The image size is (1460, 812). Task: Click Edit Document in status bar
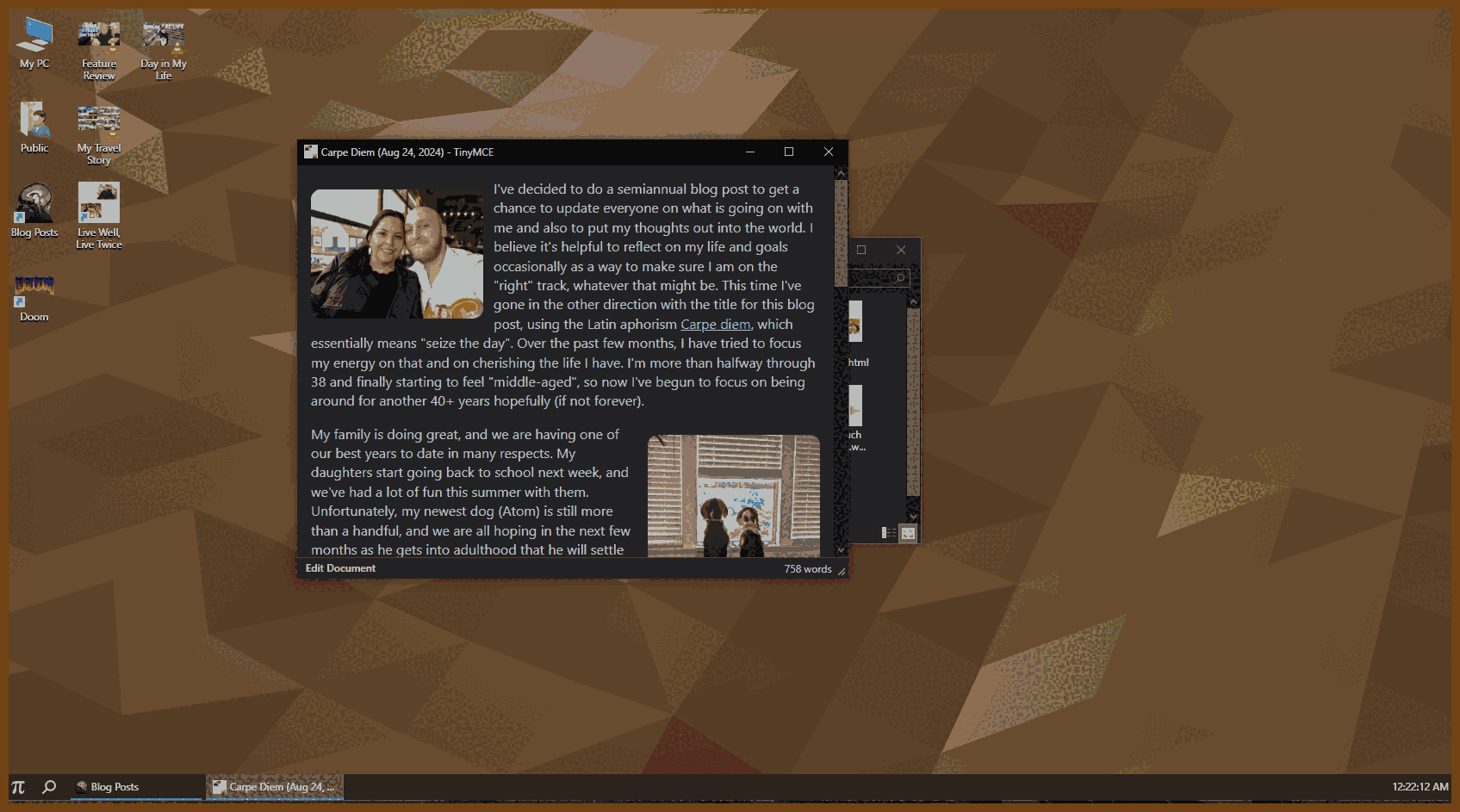[340, 568]
